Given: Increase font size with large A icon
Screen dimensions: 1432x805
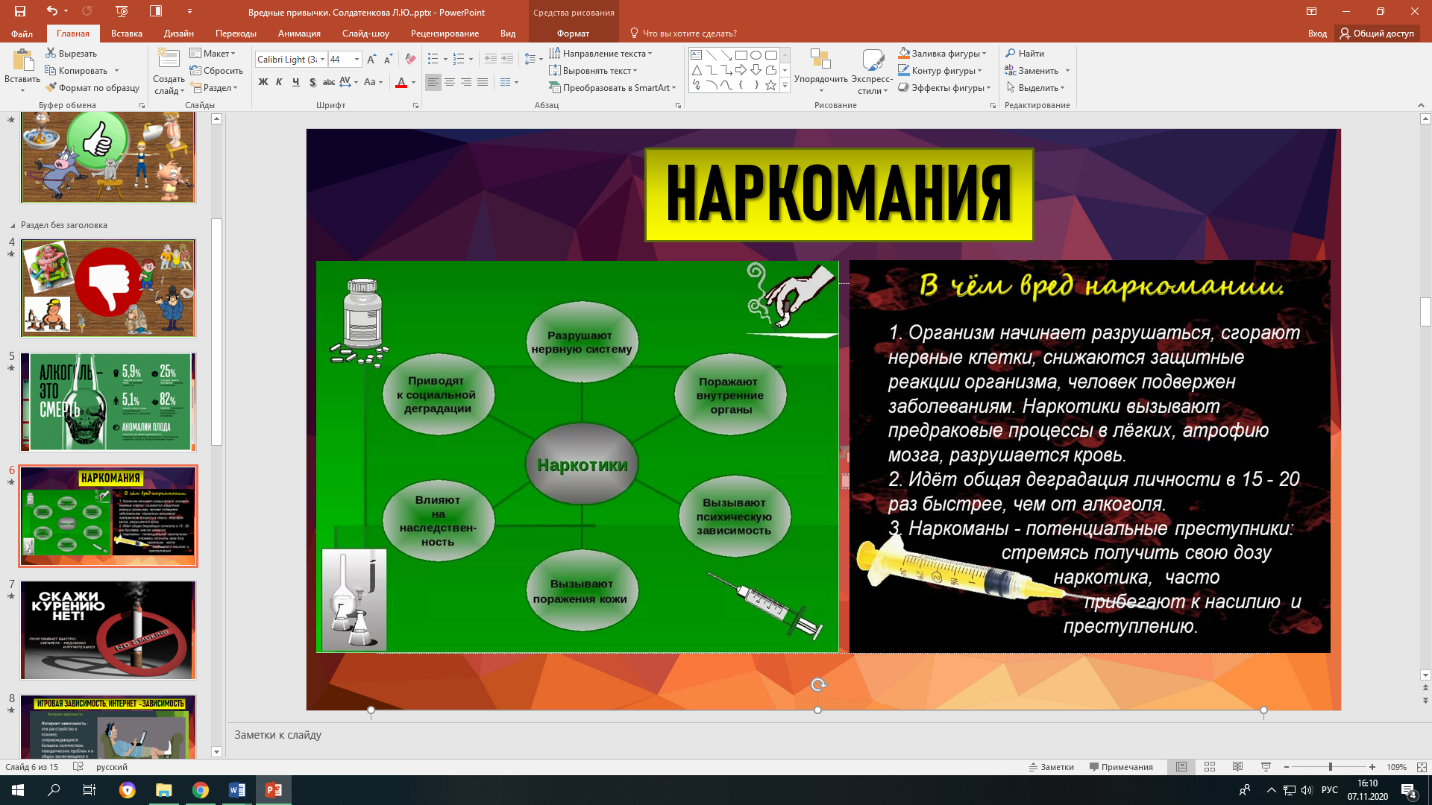Looking at the screenshot, I should click(372, 59).
